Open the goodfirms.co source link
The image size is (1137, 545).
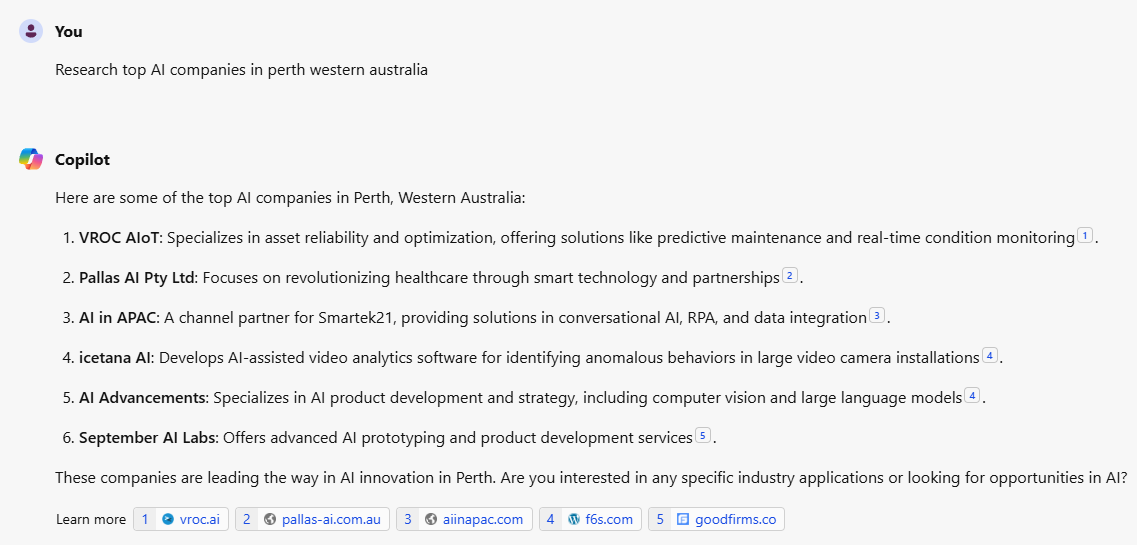coord(716,519)
